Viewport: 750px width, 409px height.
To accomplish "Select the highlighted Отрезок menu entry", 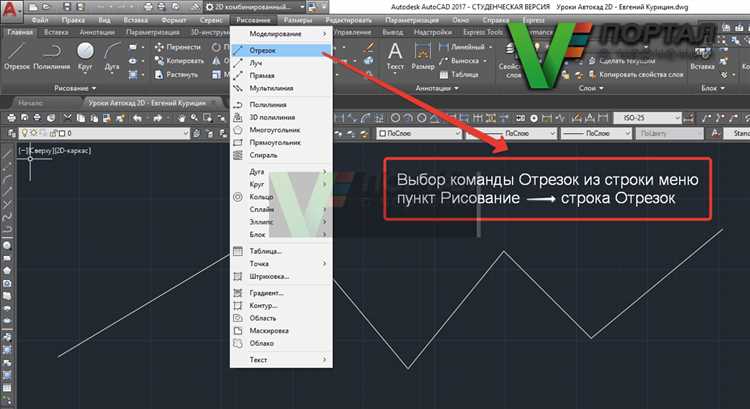I will click(281, 50).
